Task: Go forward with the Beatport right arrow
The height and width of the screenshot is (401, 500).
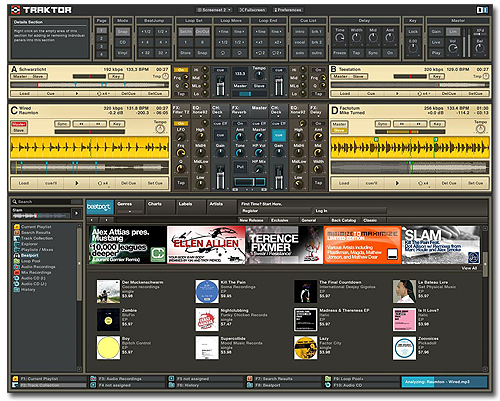Action: point(106,220)
